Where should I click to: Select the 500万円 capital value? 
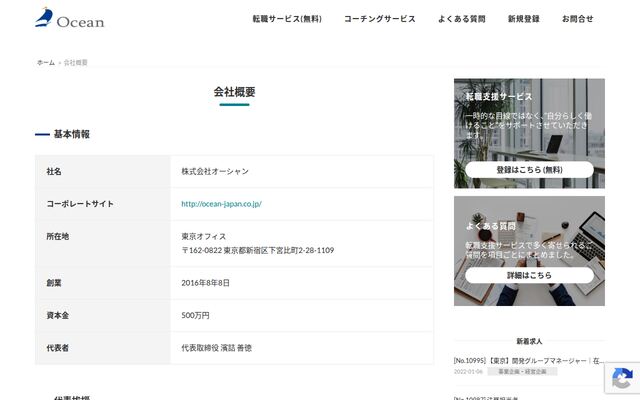(x=195, y=316)
